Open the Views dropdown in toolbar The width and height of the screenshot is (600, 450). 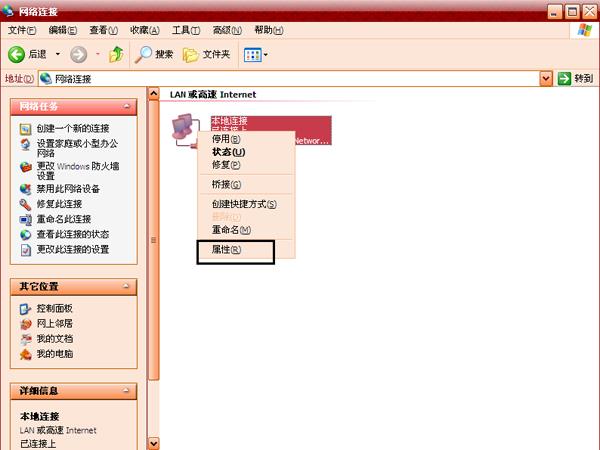[x=256, y=54]
